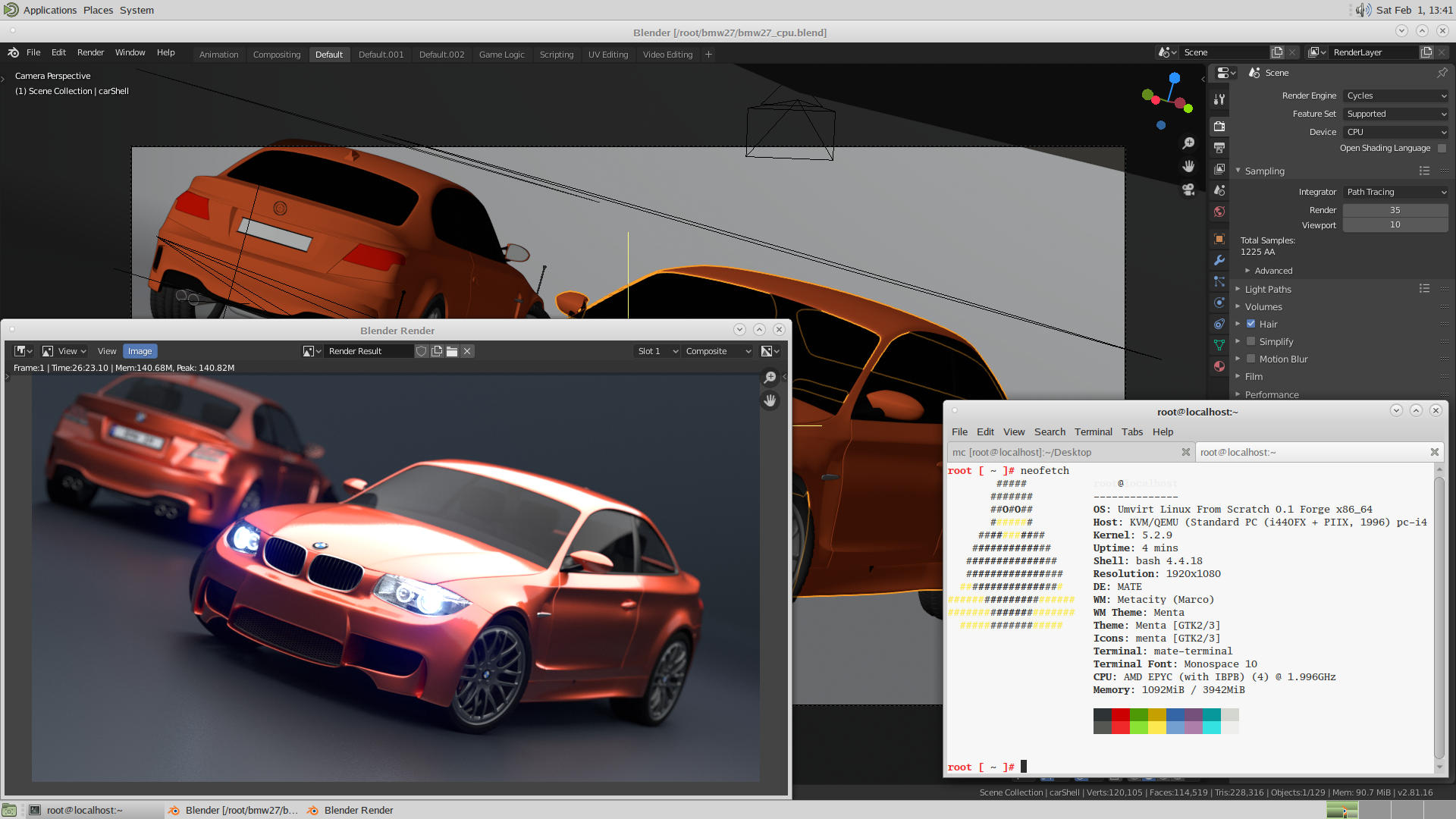Adjust the Viewport samples field showing 10
The height and width of the screenshot is (819, 1456).
click(1395, 224)
